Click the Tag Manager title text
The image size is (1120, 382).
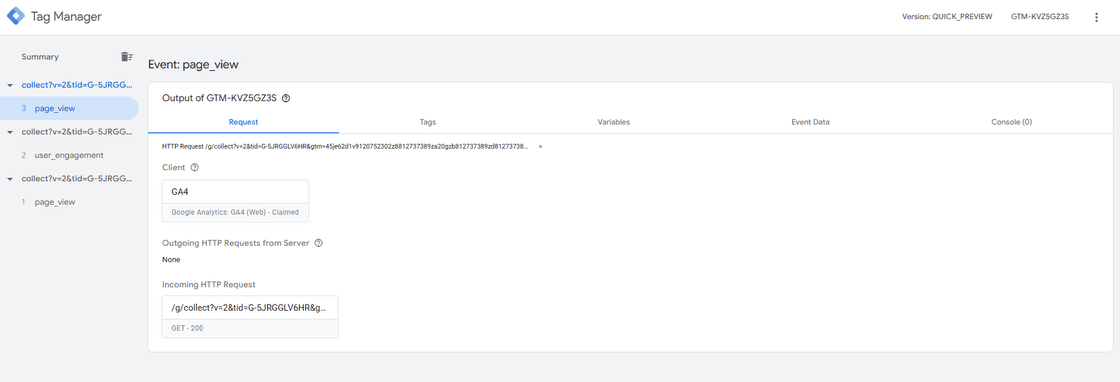[66, 17]
